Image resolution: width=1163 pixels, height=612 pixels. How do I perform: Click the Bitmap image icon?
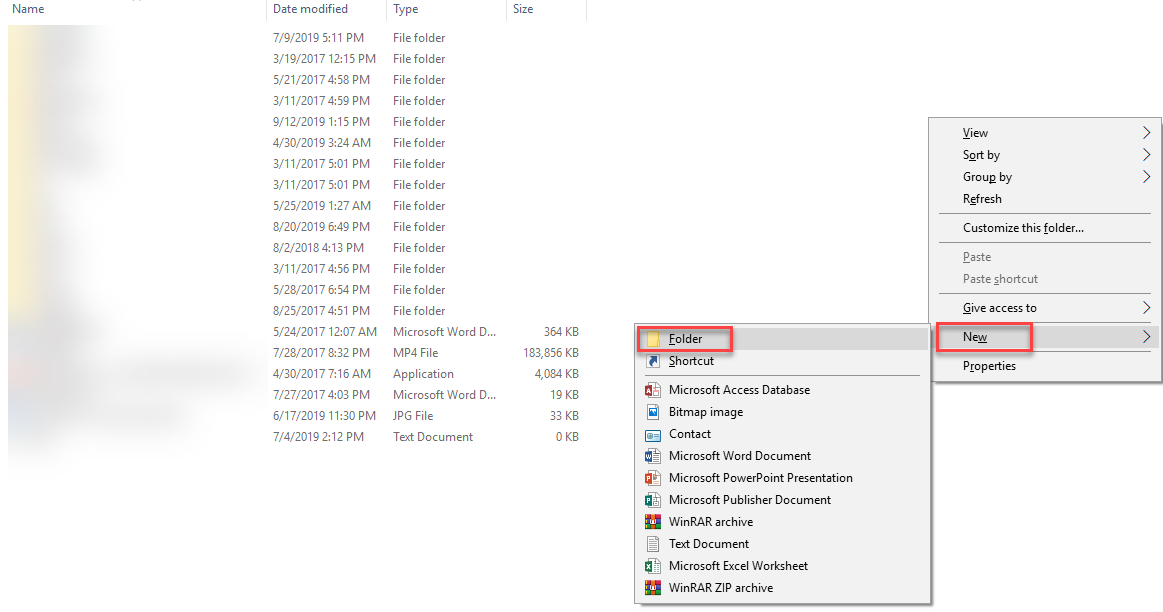point(653,412)
